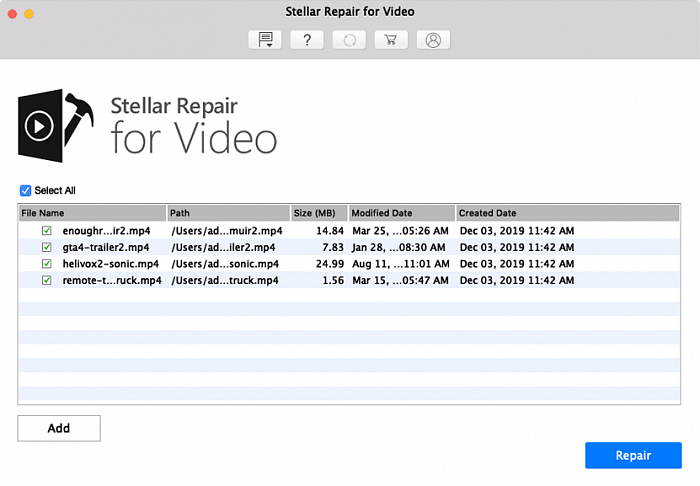Screen dimensions: 700x486
Task: Sort by the File Name column header
Action: (92, 213)
